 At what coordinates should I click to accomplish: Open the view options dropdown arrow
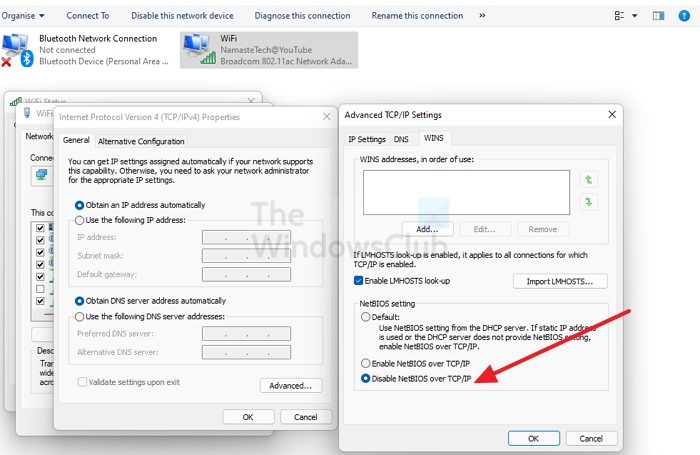634,16
